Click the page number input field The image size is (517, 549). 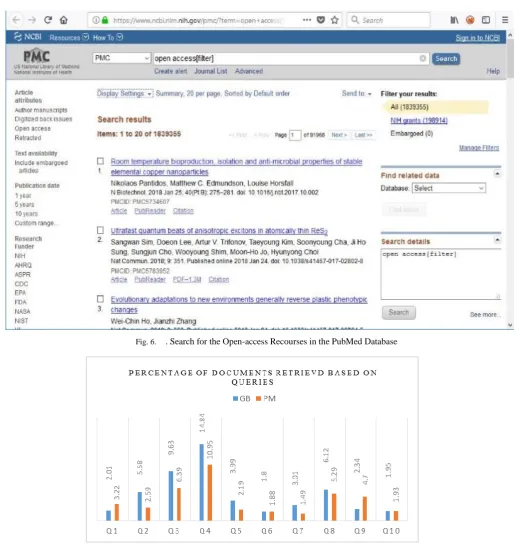click(295, 135)
